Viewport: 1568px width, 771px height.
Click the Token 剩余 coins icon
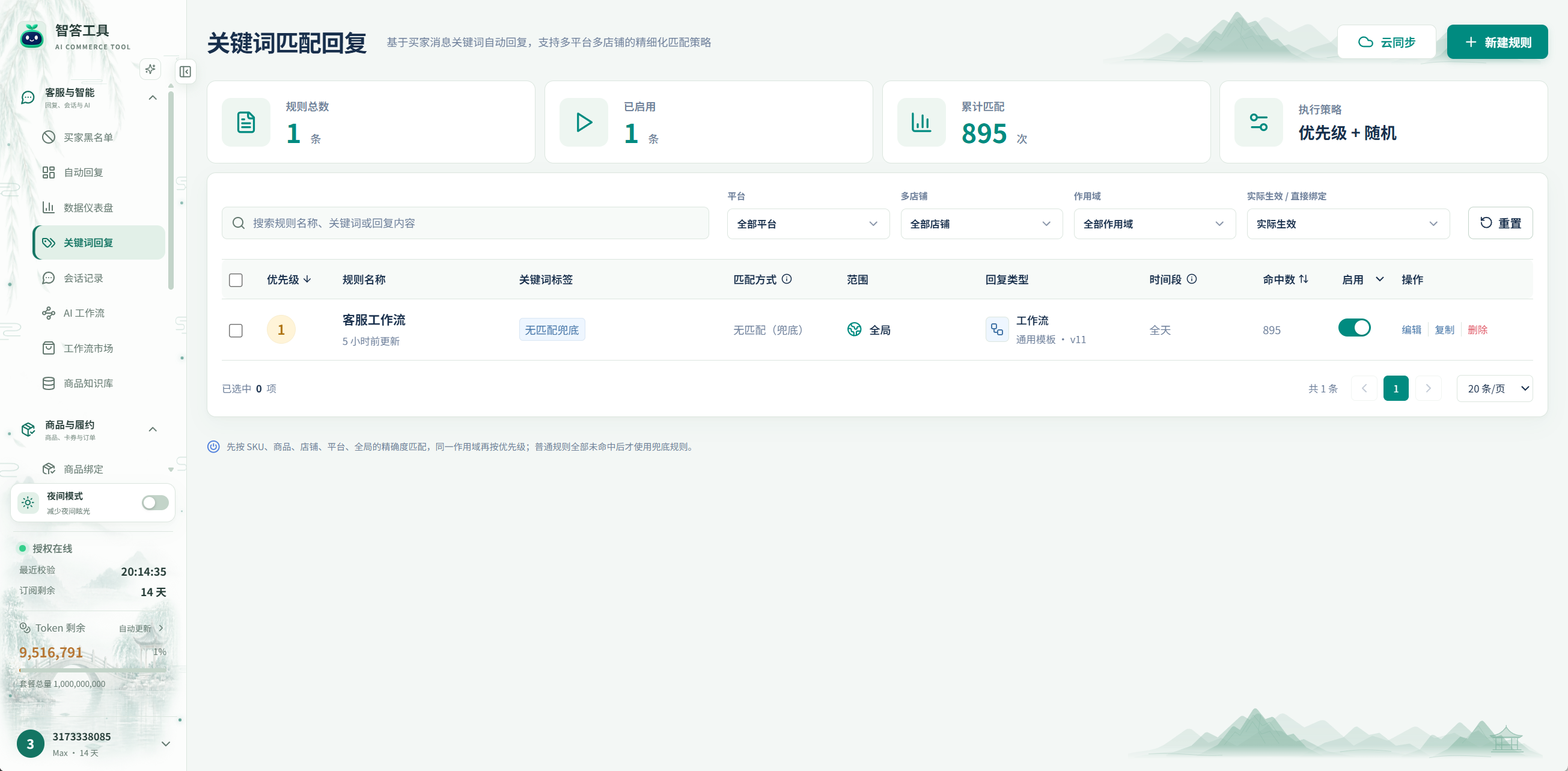[x=25, y=627]
